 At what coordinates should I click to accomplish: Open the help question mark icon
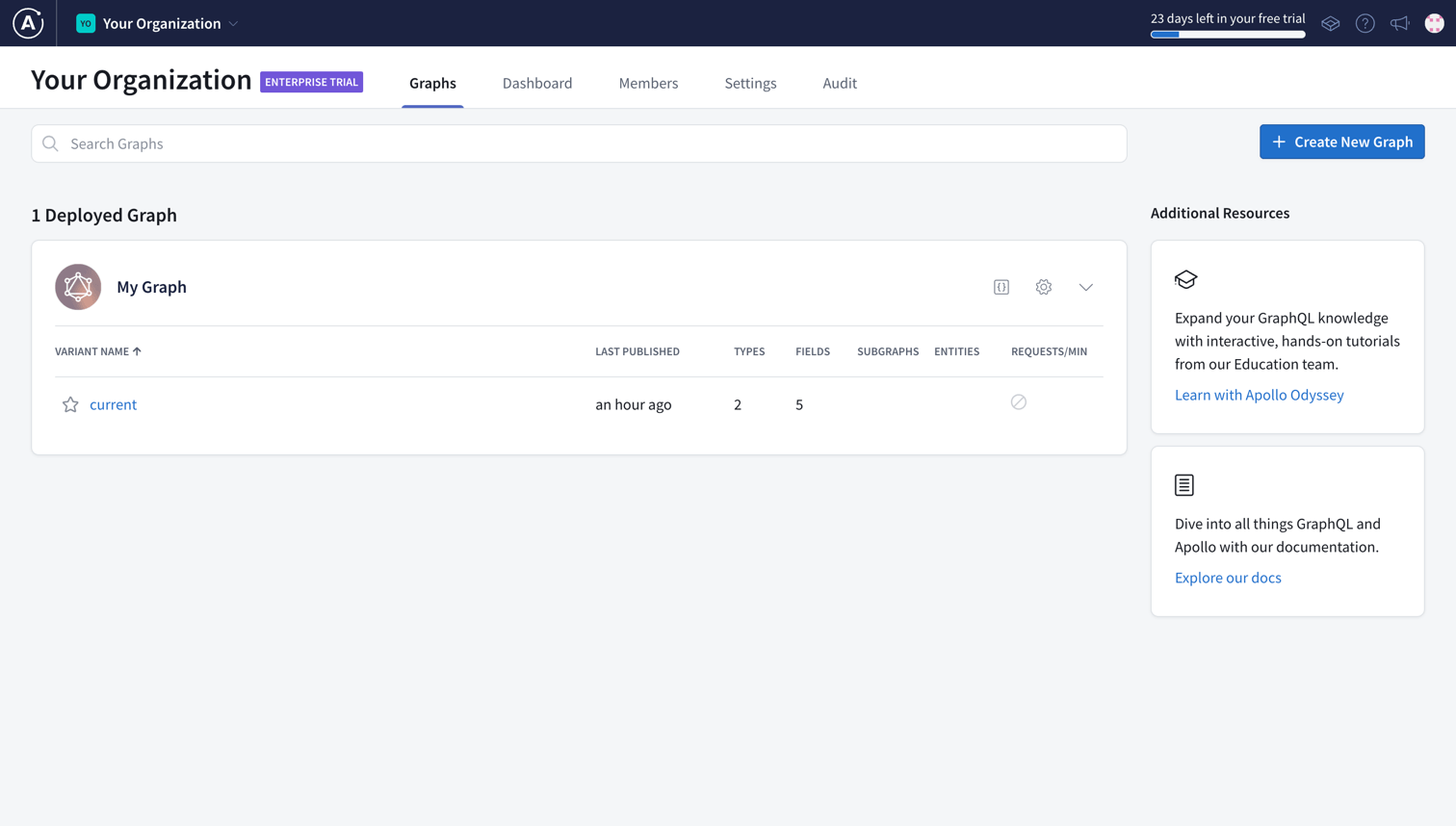click(1365, 23)
